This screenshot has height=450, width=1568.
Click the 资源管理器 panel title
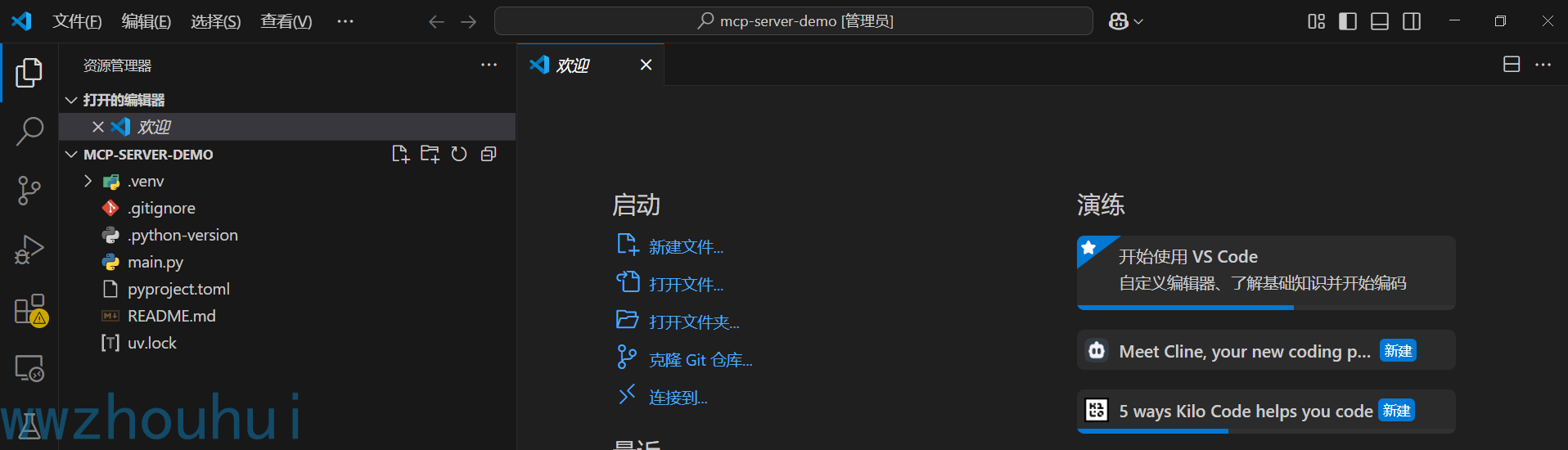pyautogui.click(x=117, y=65)
